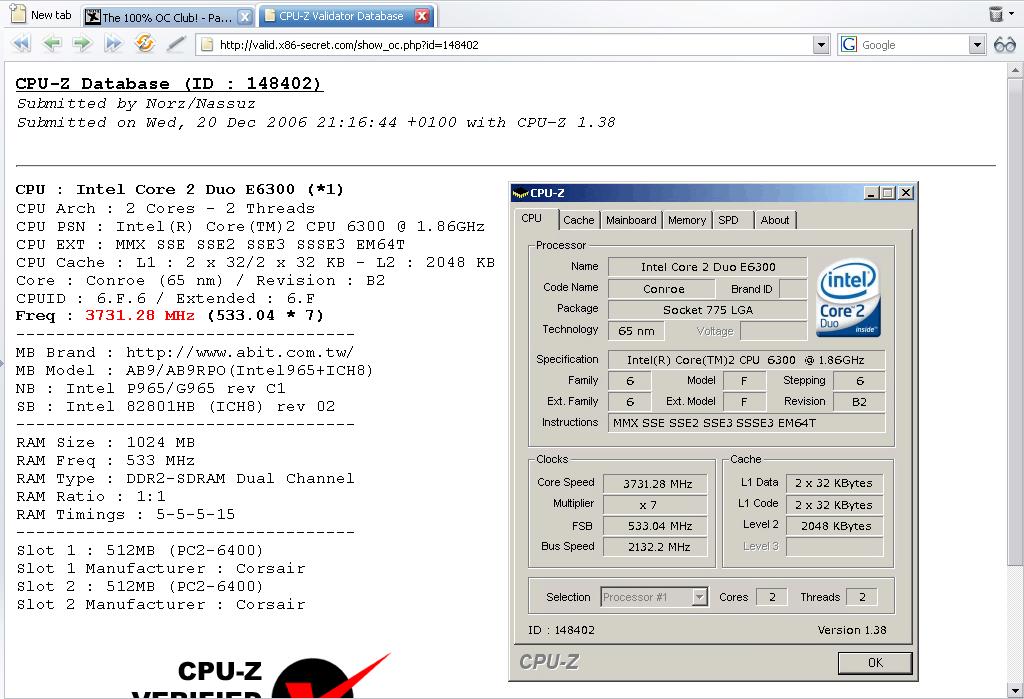Click the Level 2 cache field '2048 KBytes'

835,526
